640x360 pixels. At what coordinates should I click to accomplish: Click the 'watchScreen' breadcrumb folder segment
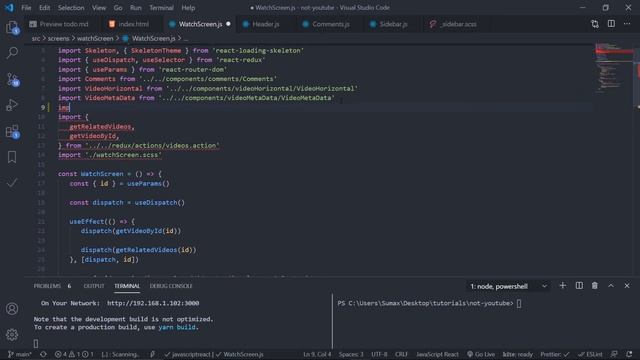[95, 38]
